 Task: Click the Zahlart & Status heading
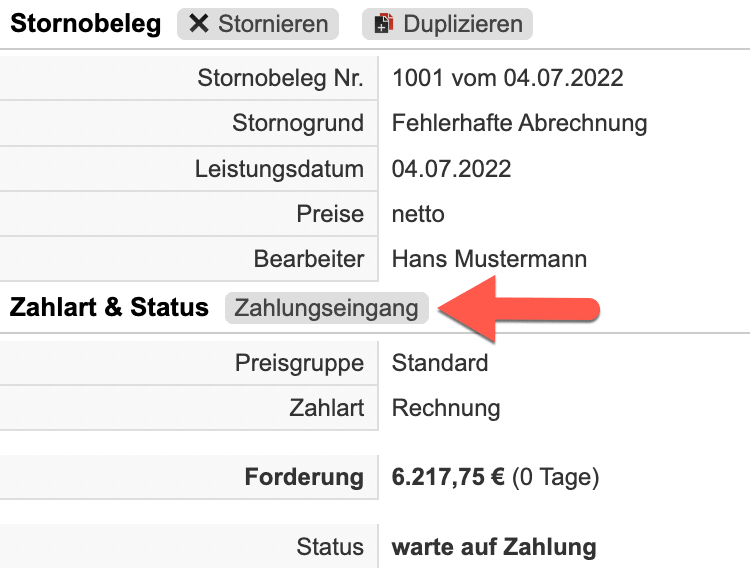tap(109, 308)
